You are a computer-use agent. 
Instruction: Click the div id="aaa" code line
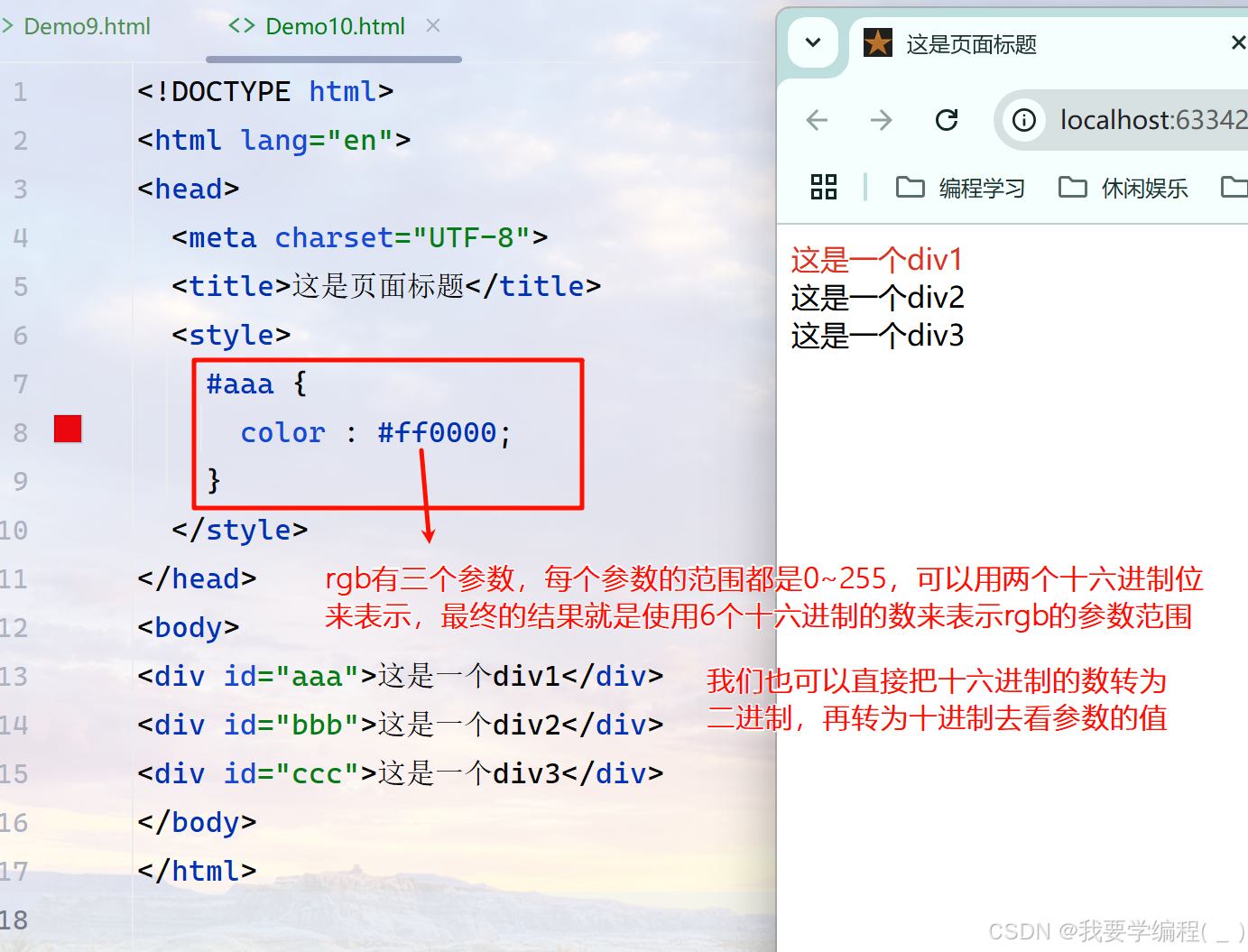click(x=401, y=677)
